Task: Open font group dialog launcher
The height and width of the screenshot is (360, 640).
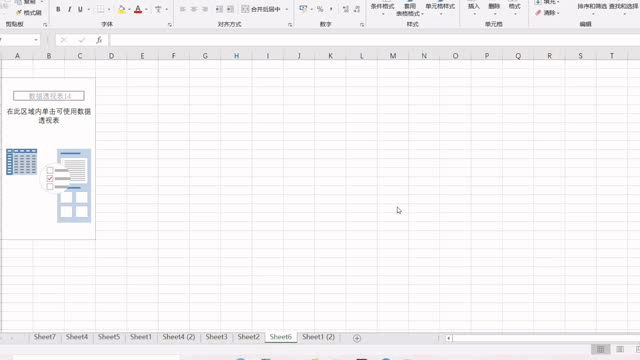Action: [x=169, y=25]
